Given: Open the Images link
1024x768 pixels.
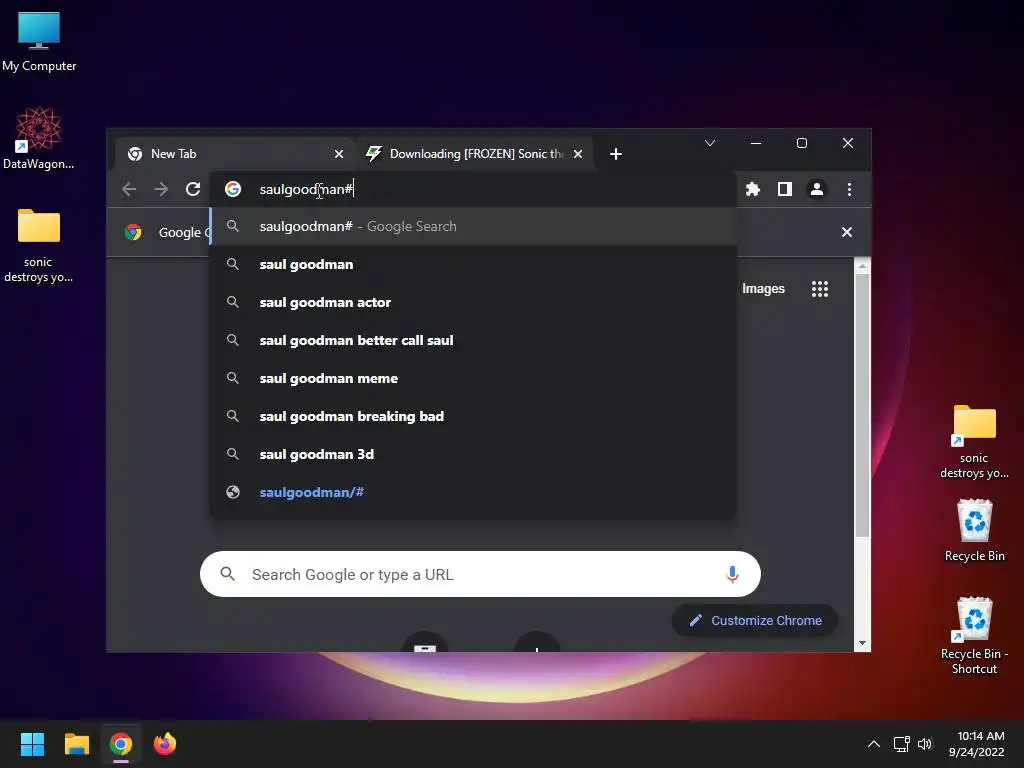Looking at the screenshot, I should point(763,289).
